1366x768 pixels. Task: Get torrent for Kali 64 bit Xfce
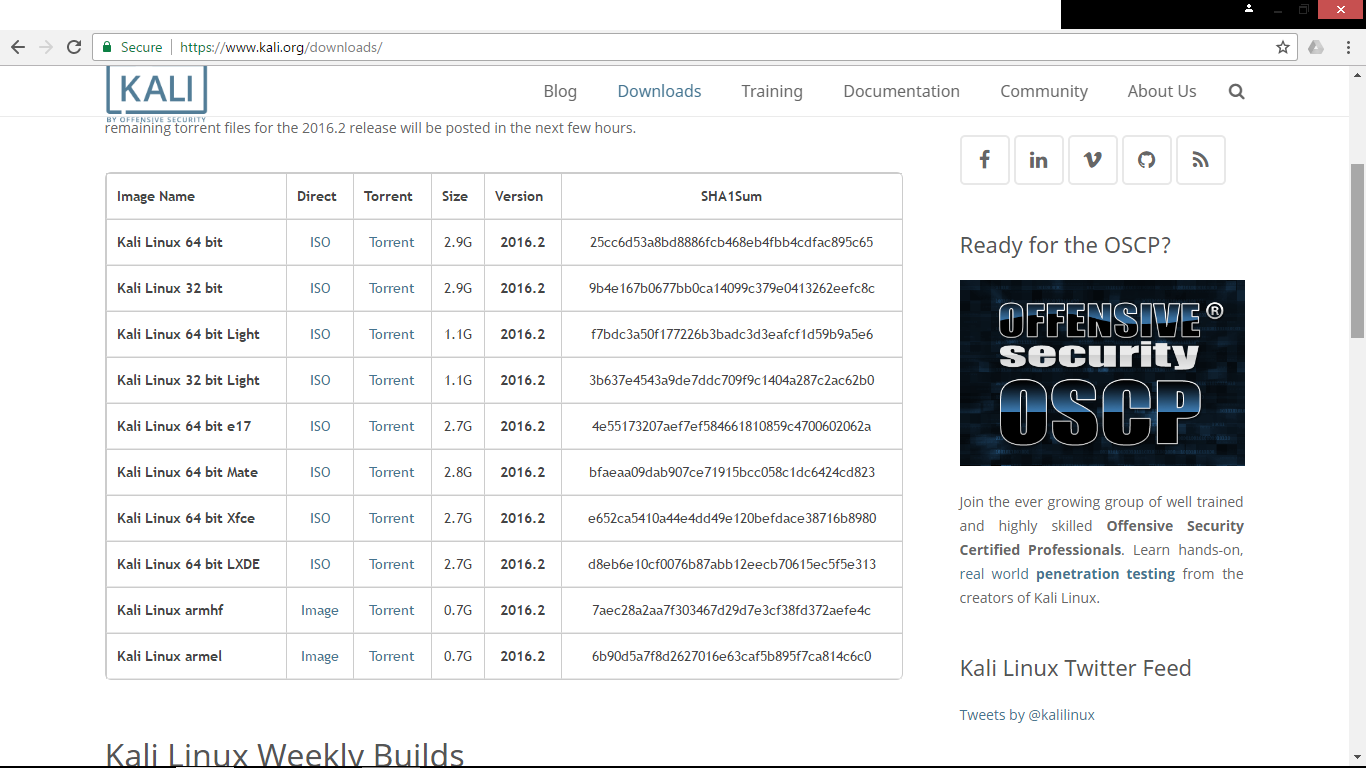[391, 518]
